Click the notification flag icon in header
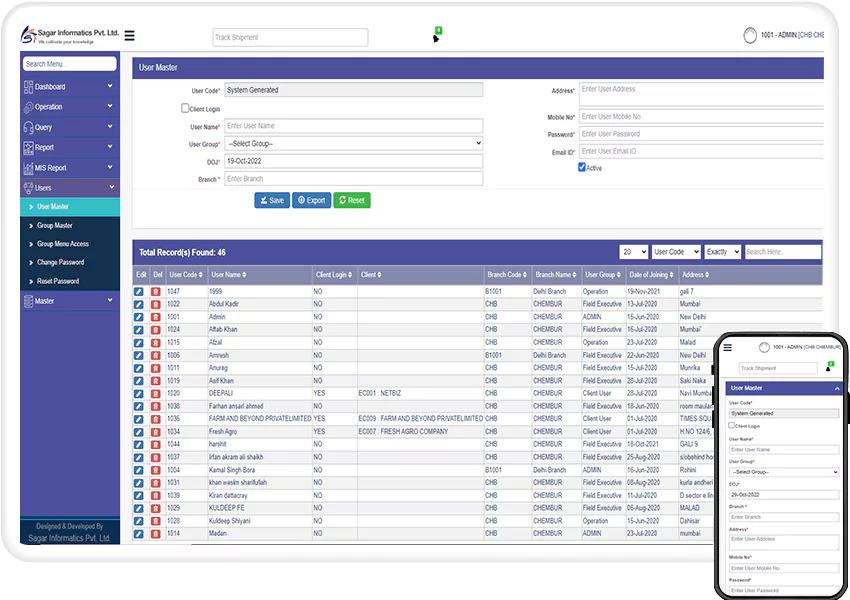Image resolution: width=850 pixels, height=600 pixels. 437,36
